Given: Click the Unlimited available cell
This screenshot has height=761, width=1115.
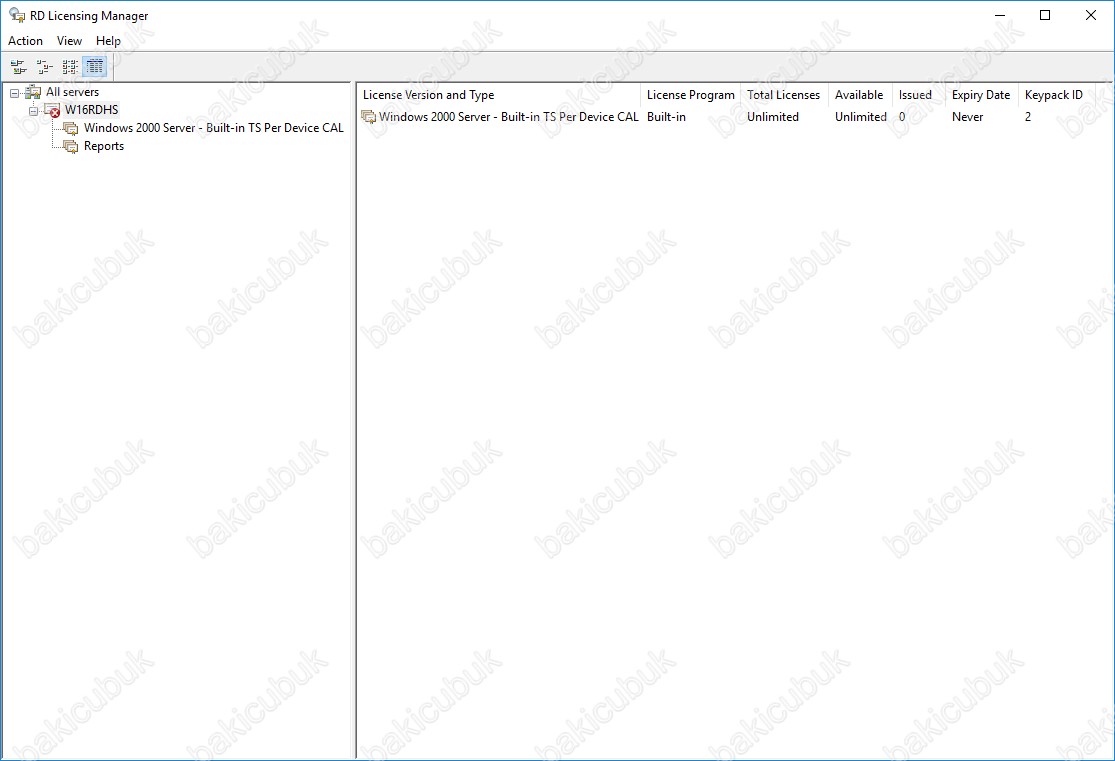Looking at the screenshot, I should 860,117.
